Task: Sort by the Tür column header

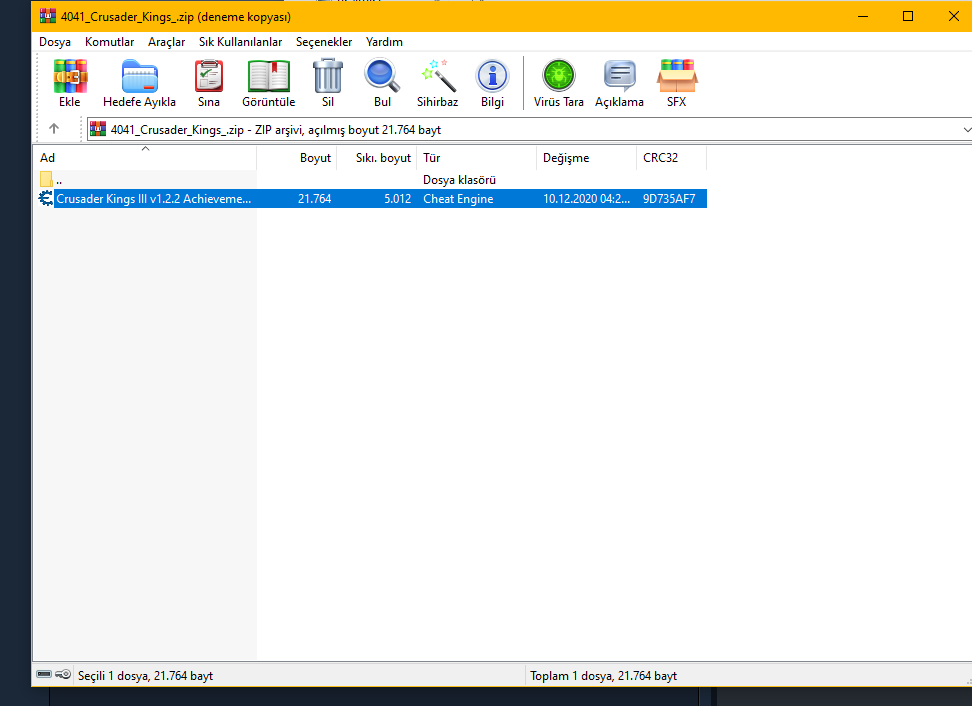Action: point(477,157)
